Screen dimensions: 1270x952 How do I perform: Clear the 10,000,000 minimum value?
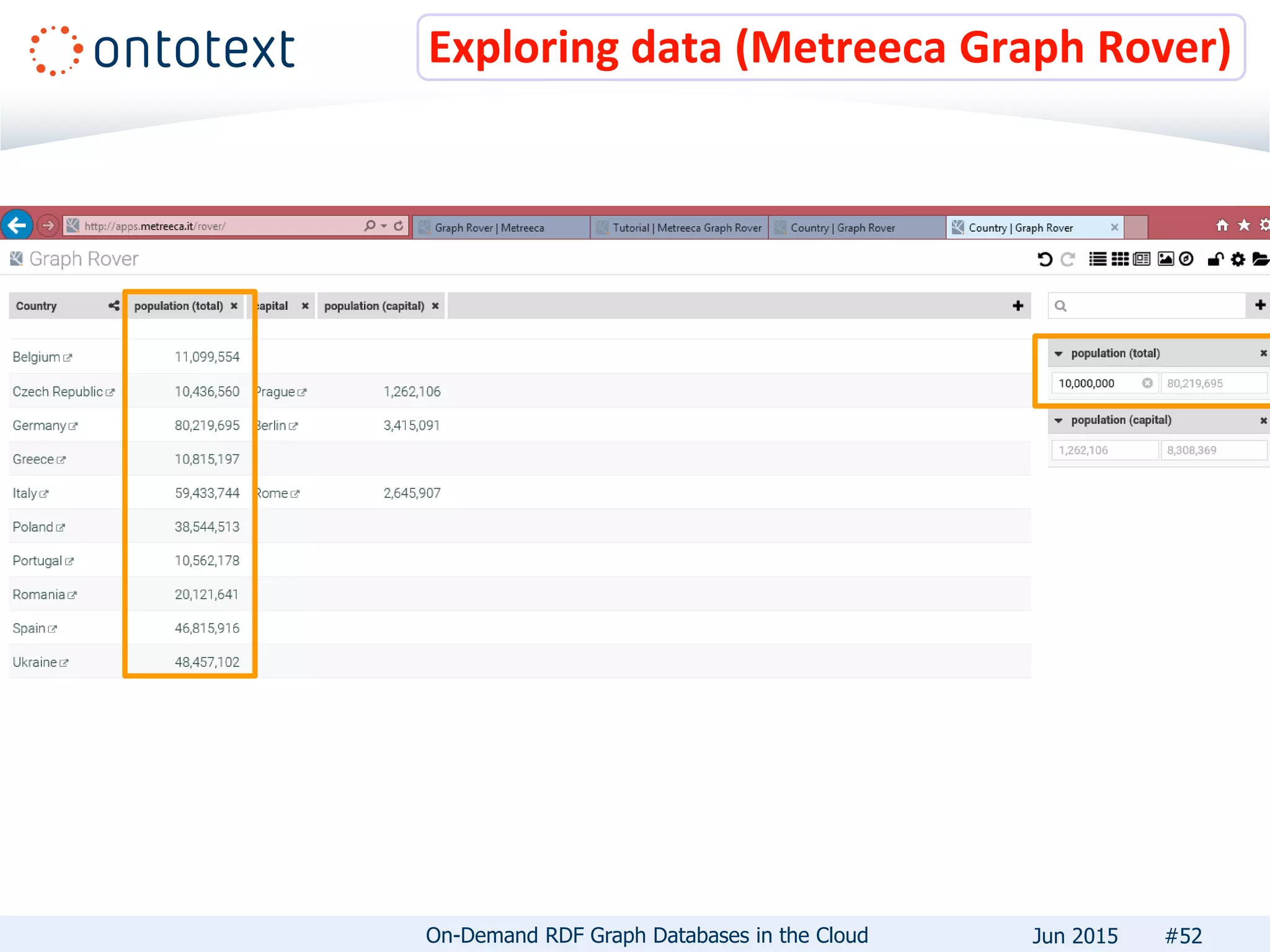1147,383
